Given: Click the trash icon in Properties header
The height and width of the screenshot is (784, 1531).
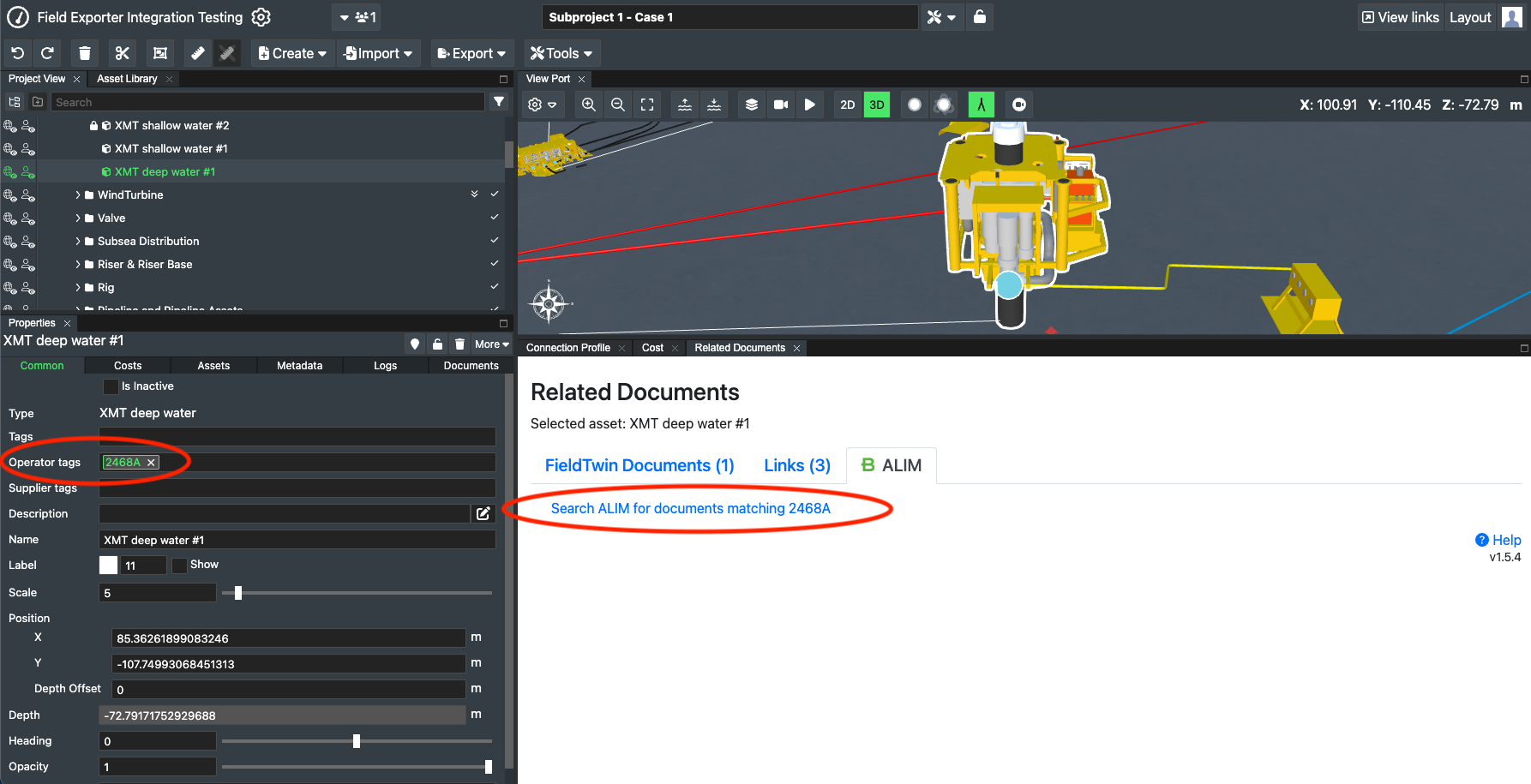Looking at the screenshot, I should click(460, 344).
